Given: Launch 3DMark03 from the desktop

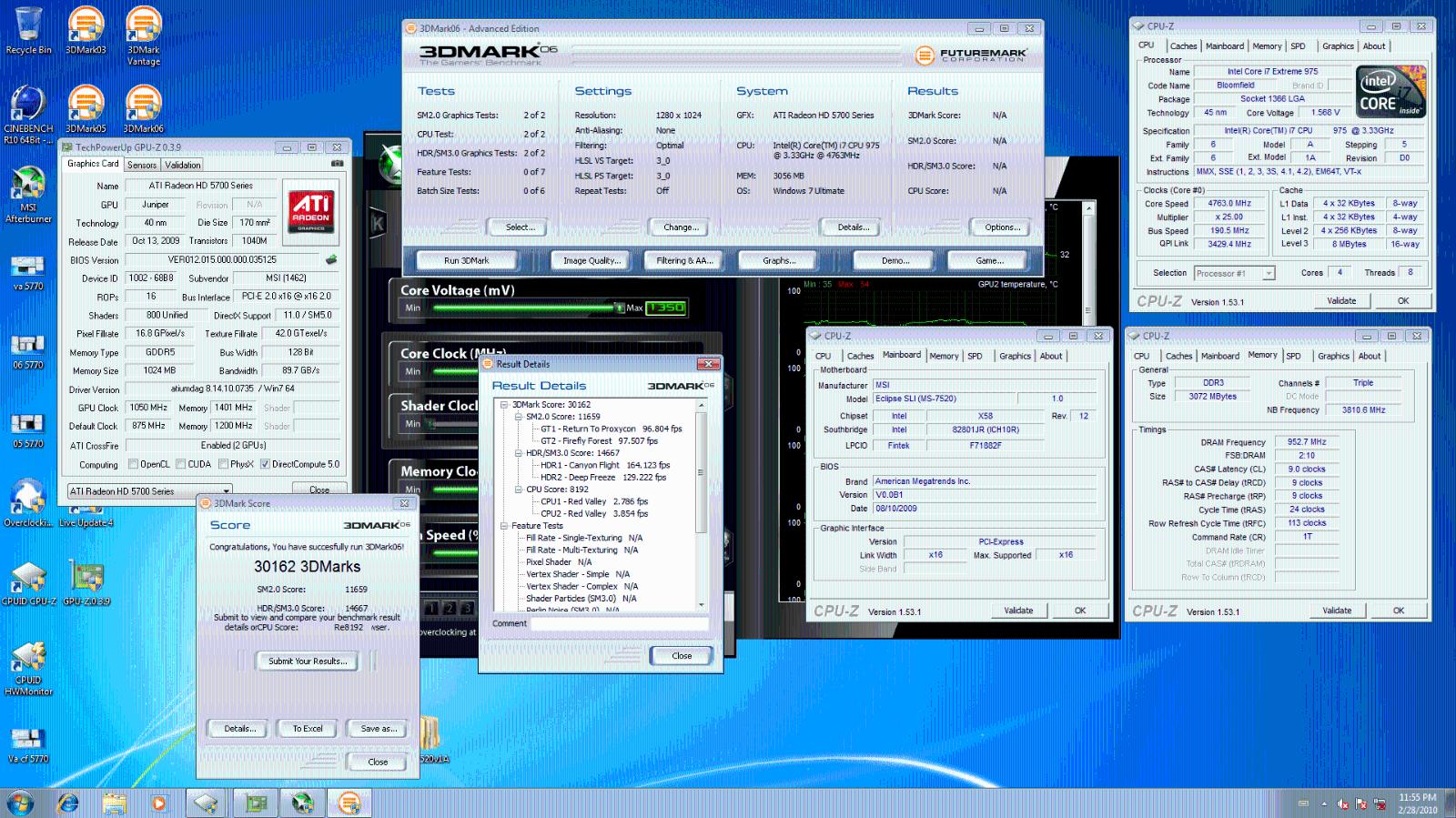Looking at the screenshot, I should point(86,30).
